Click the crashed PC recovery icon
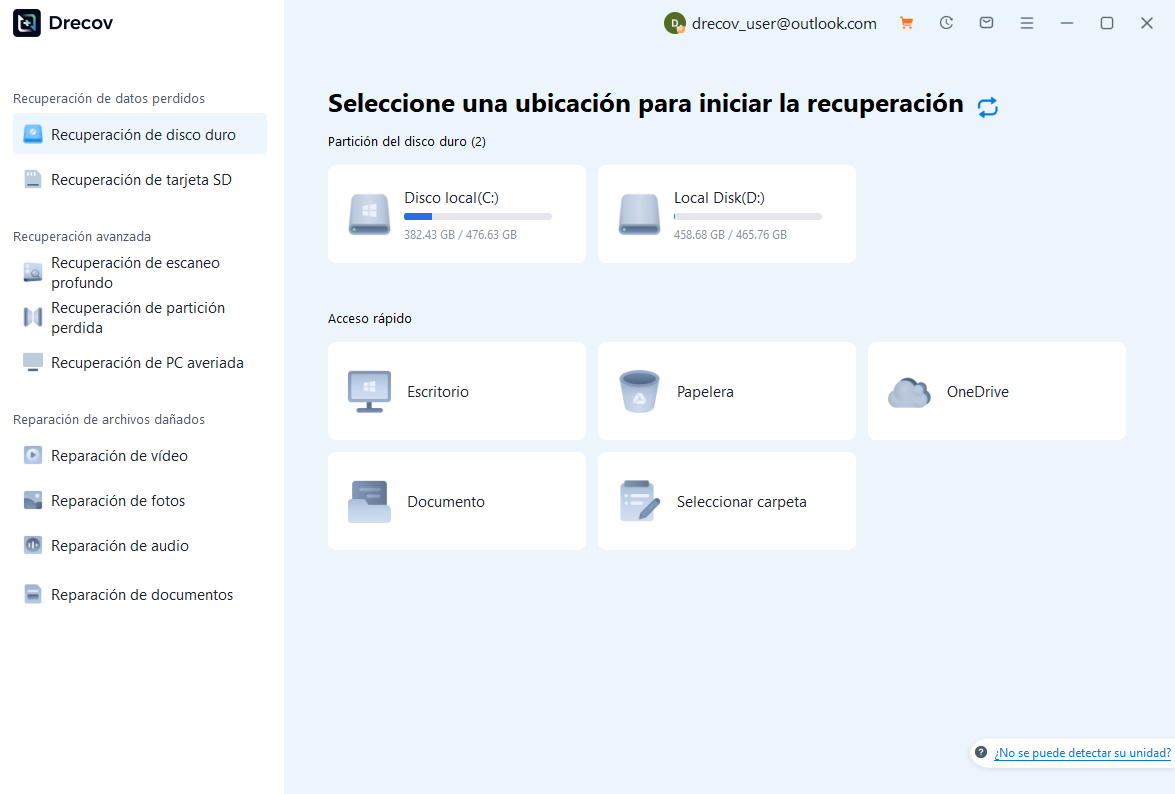 33,363
